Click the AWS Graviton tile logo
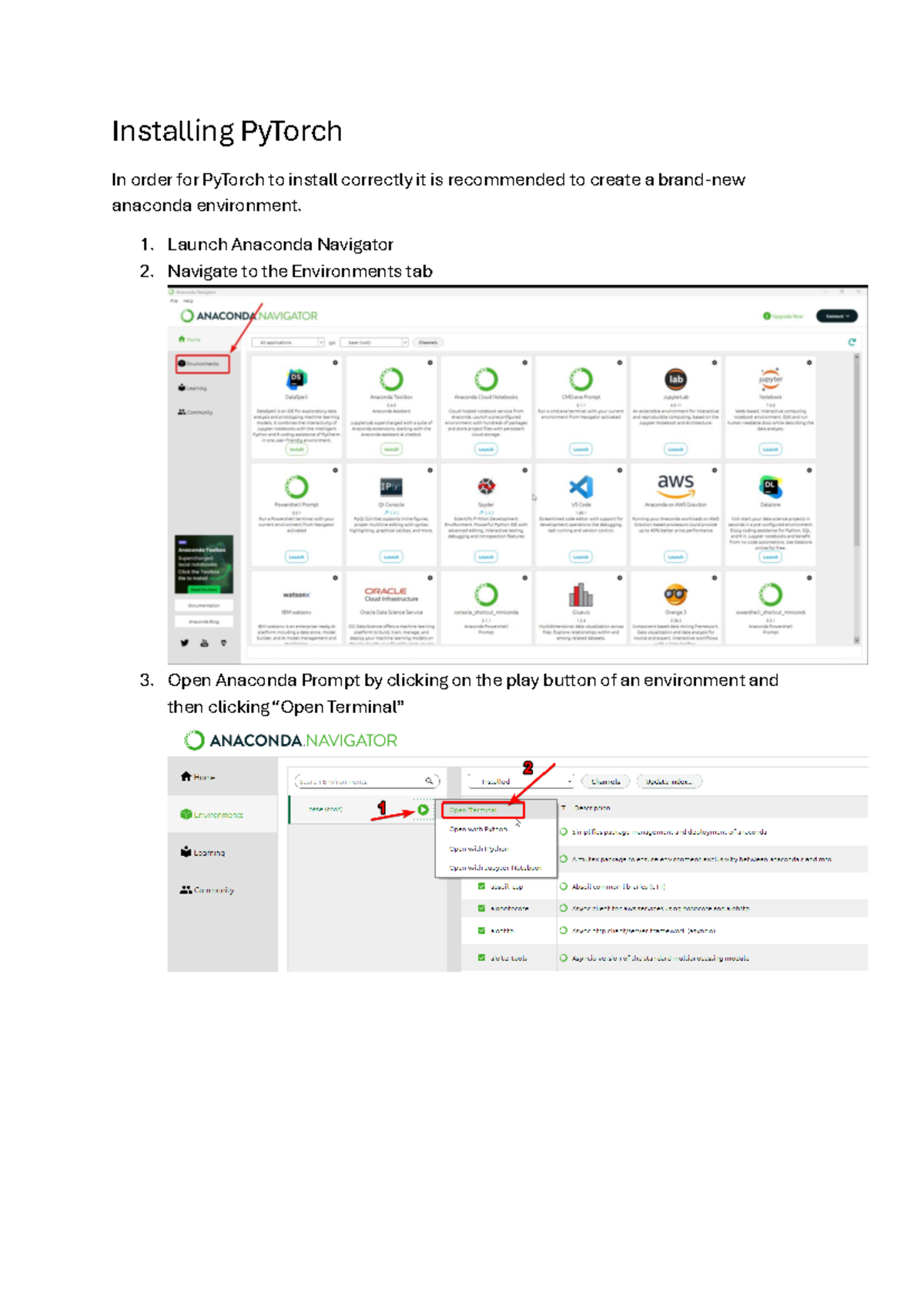 coord(675,485)
